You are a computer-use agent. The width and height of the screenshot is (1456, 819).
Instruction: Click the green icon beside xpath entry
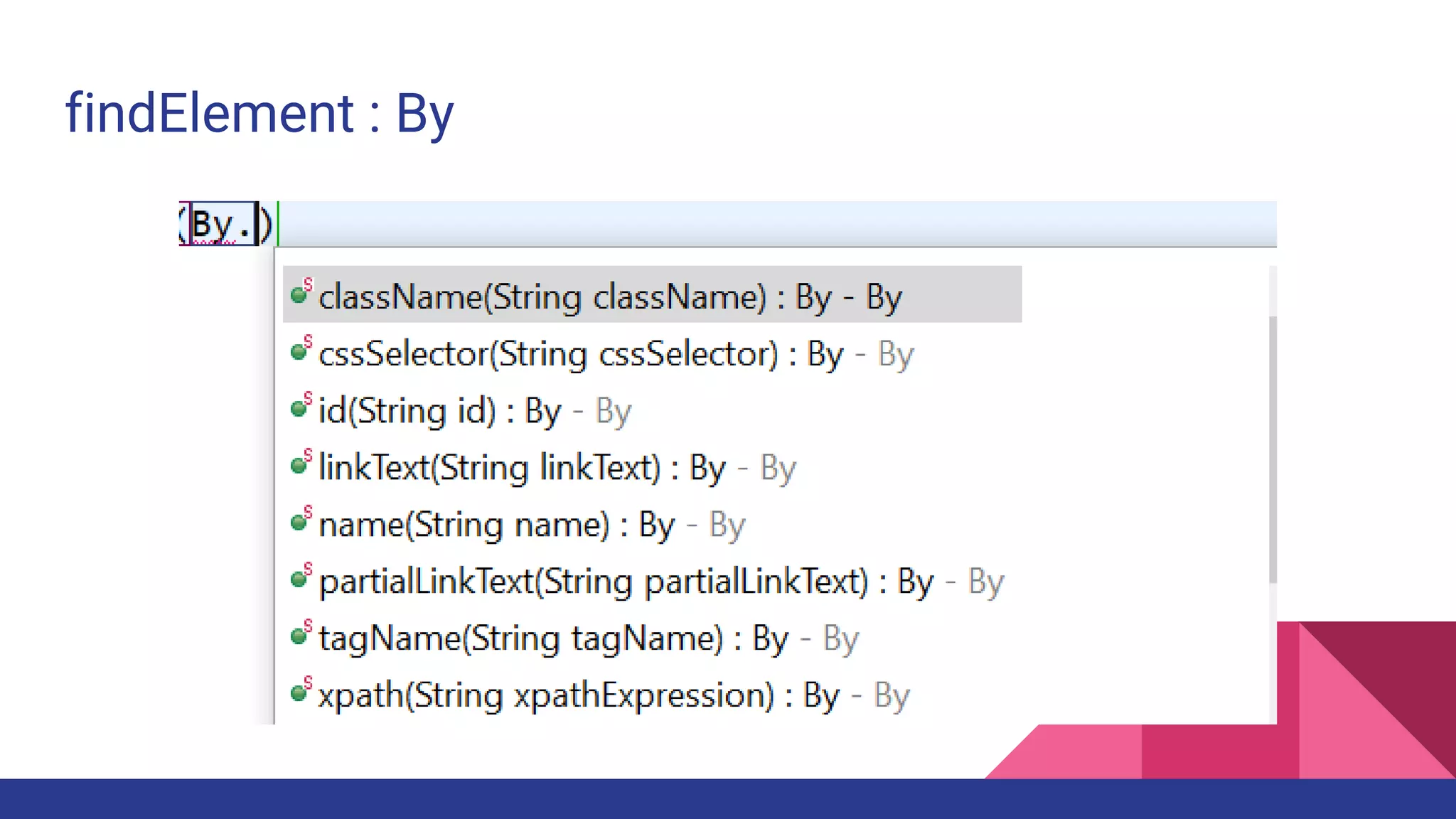tap(300, 692)
